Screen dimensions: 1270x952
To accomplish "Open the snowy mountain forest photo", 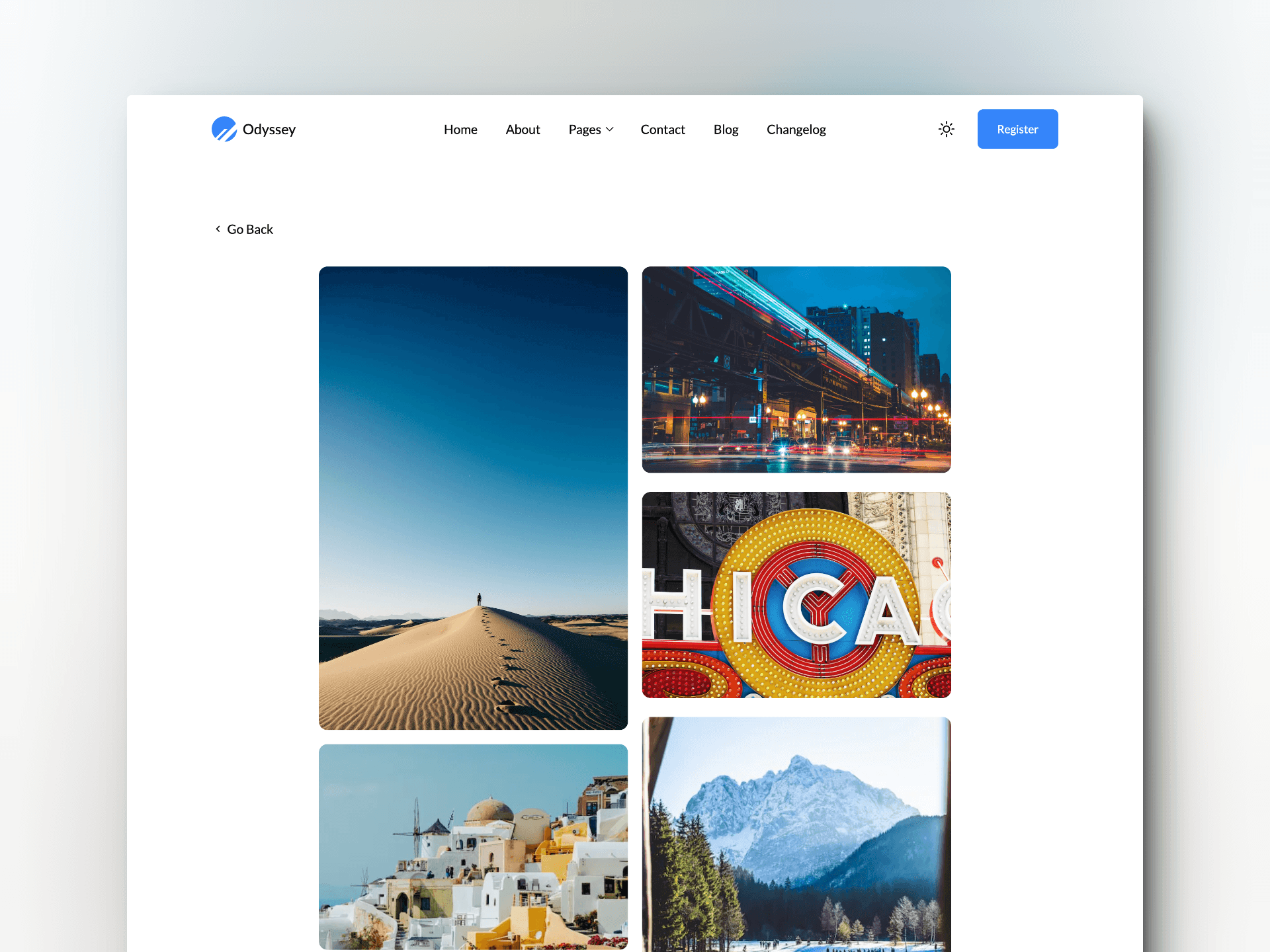I will pyautogui.click(x=796, y=834).
